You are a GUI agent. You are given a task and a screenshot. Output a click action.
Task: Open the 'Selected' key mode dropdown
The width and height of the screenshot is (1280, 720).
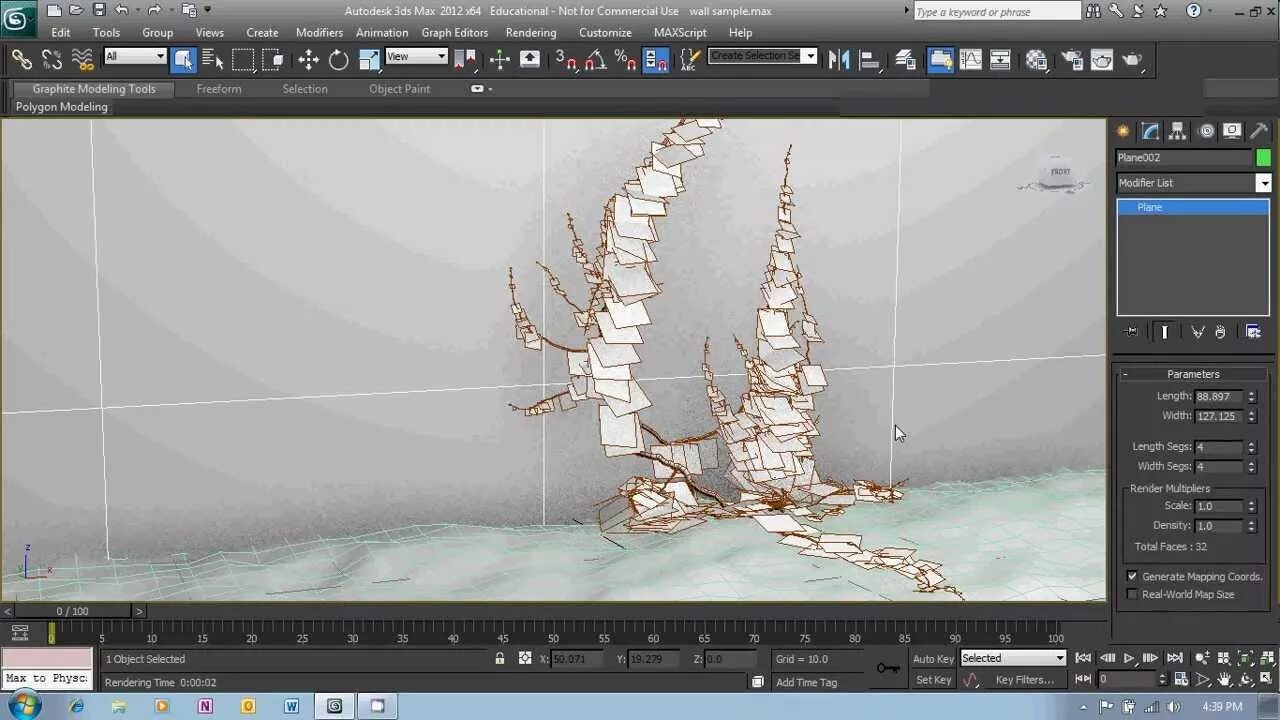pos(1059,658)
